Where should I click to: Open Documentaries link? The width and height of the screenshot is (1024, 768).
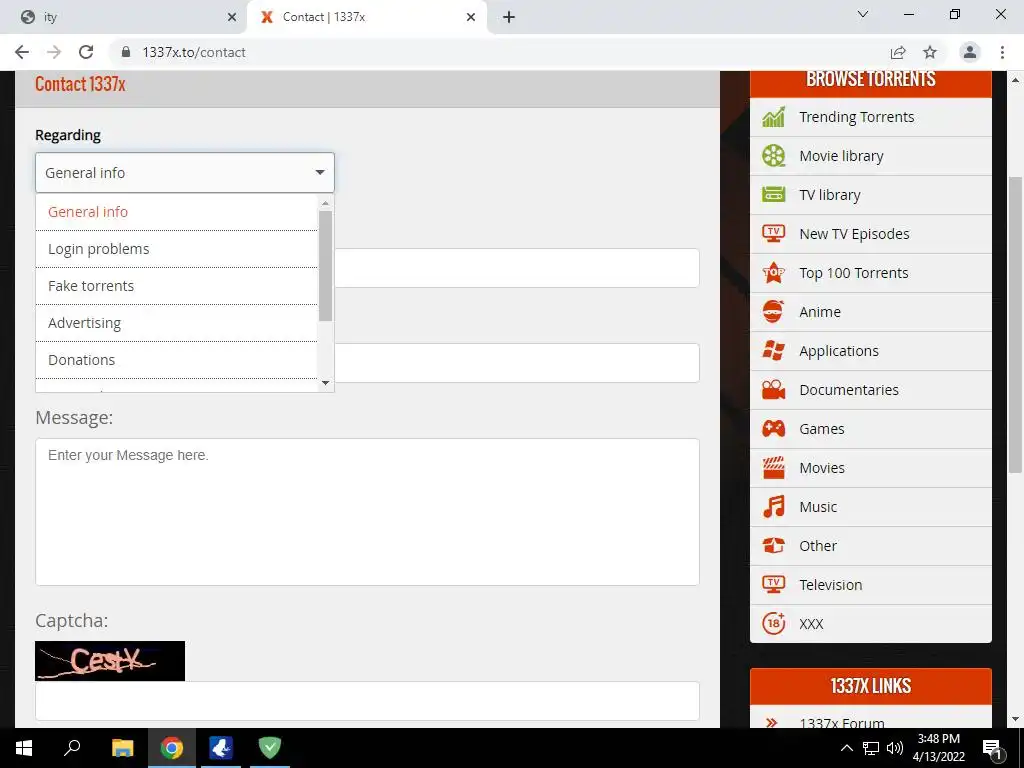pyautogui.click(x=849, y=390)
